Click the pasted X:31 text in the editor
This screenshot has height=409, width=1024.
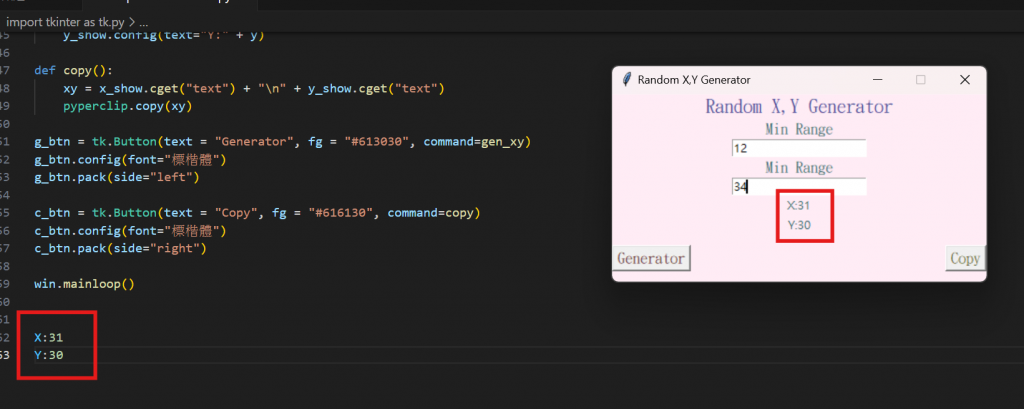(x=48, y=338)
